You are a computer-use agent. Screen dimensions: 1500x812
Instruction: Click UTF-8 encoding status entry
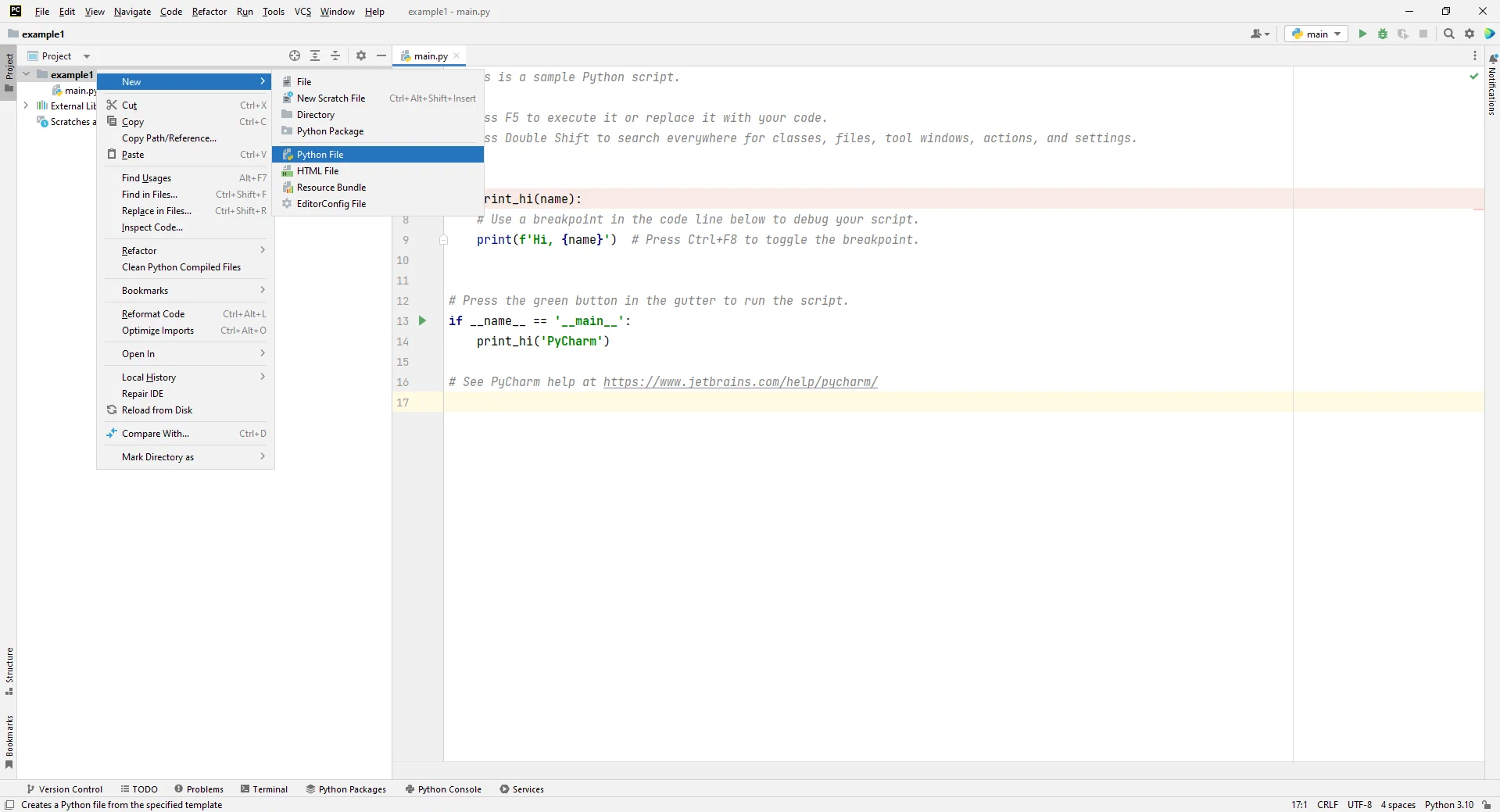click(1359, 805)
